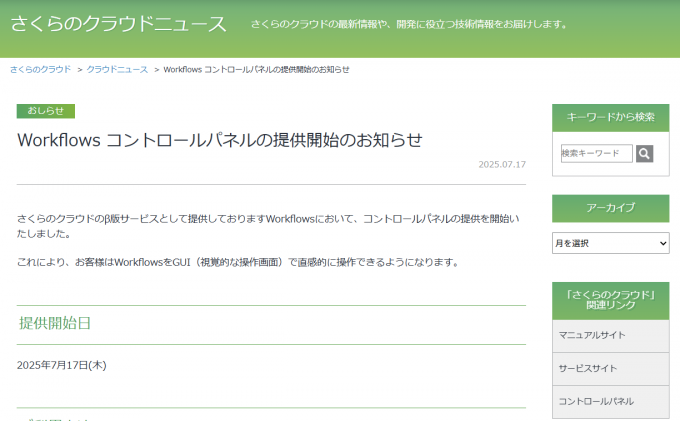
Task: Open the さくらのクラウド breadcrumb link
Action: [40, 69]
